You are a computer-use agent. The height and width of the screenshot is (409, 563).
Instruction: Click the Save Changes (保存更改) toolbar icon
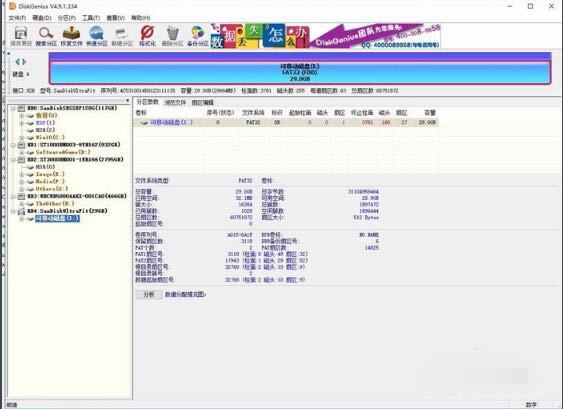click(21, 36)
